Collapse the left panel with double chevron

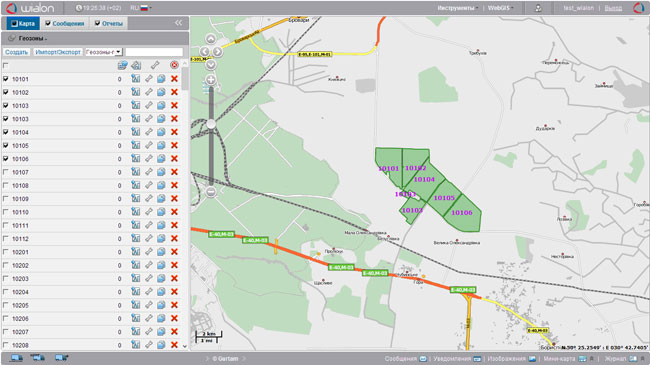point(178,23)
